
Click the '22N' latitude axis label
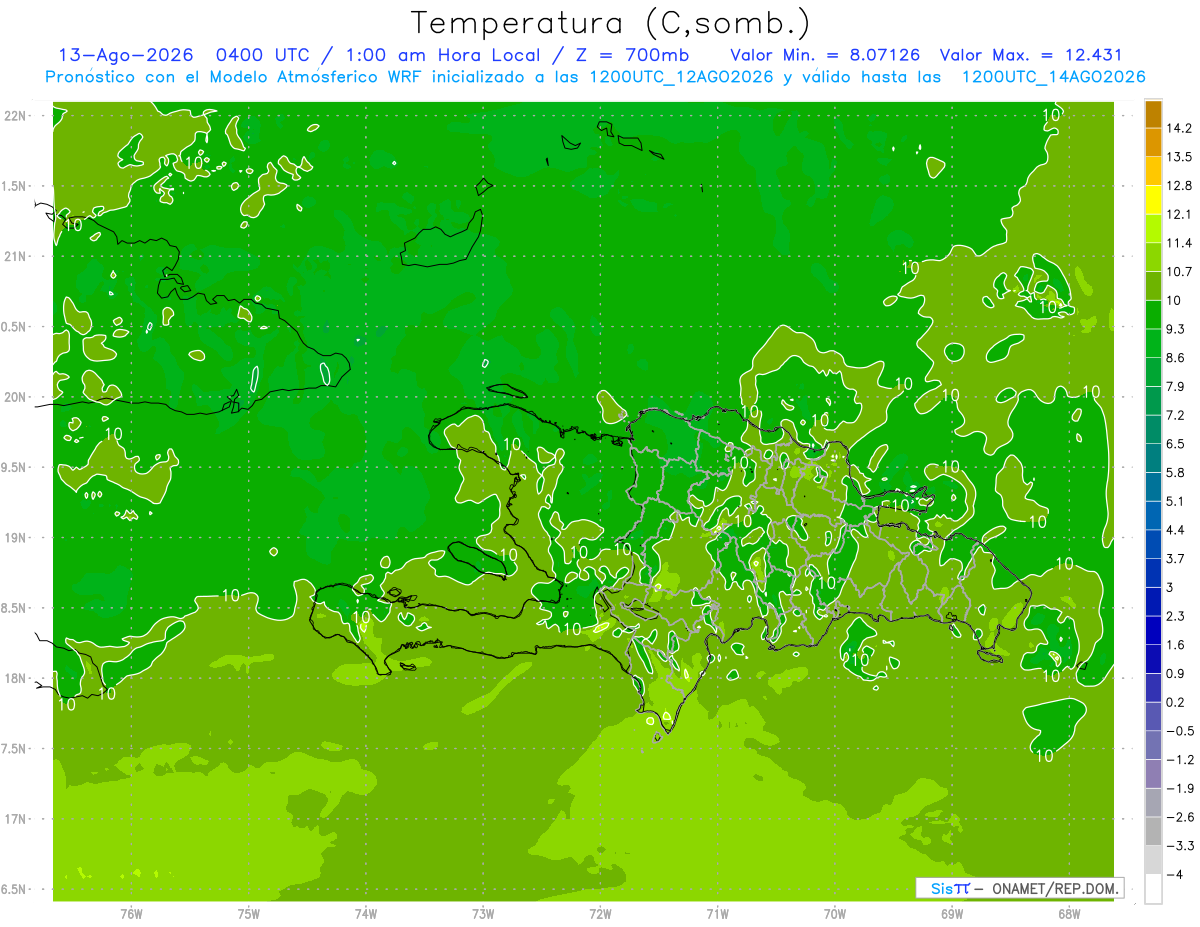[15, 116]
